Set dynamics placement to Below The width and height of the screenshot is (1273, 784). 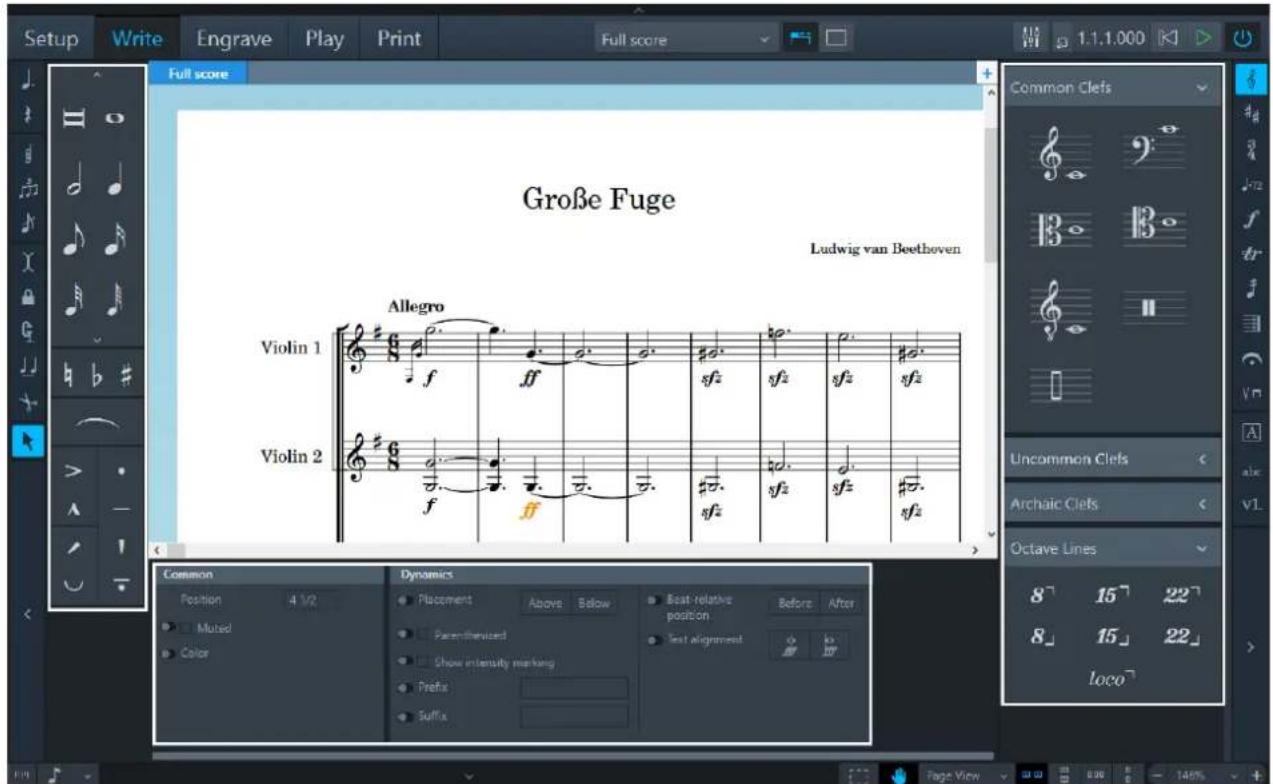coord(595,603)
